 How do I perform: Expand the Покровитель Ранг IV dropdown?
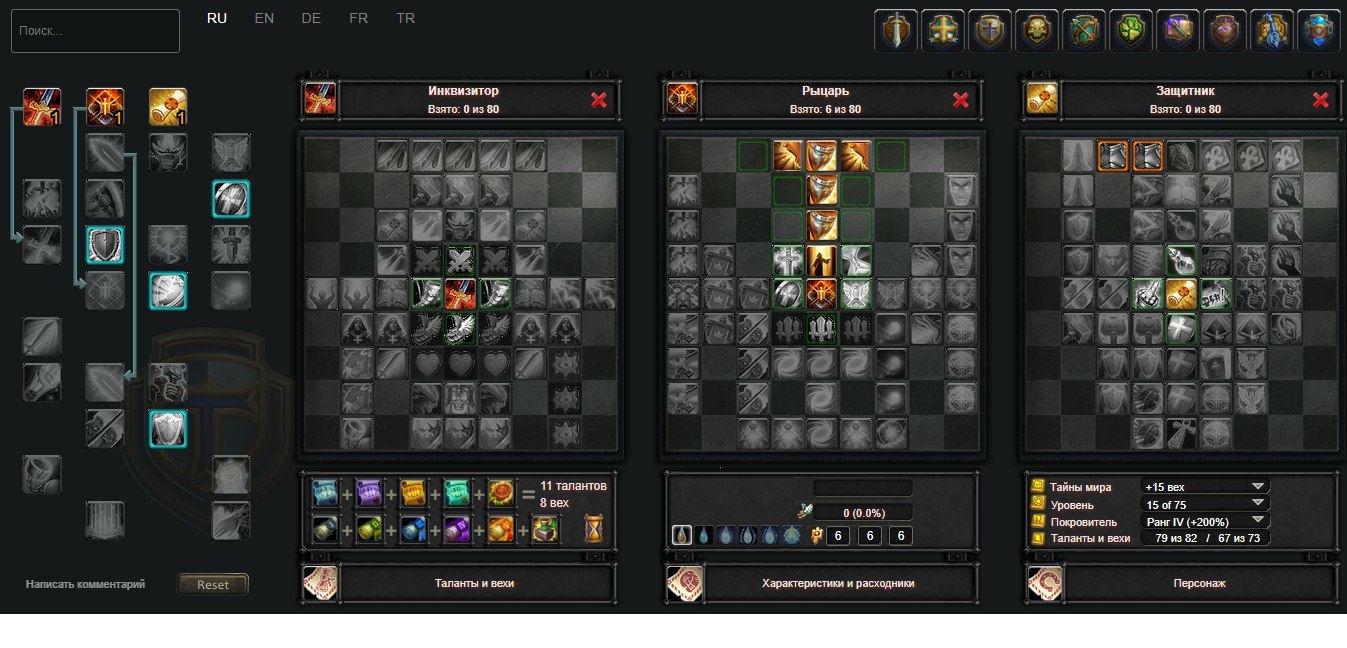coord(1205,521)
